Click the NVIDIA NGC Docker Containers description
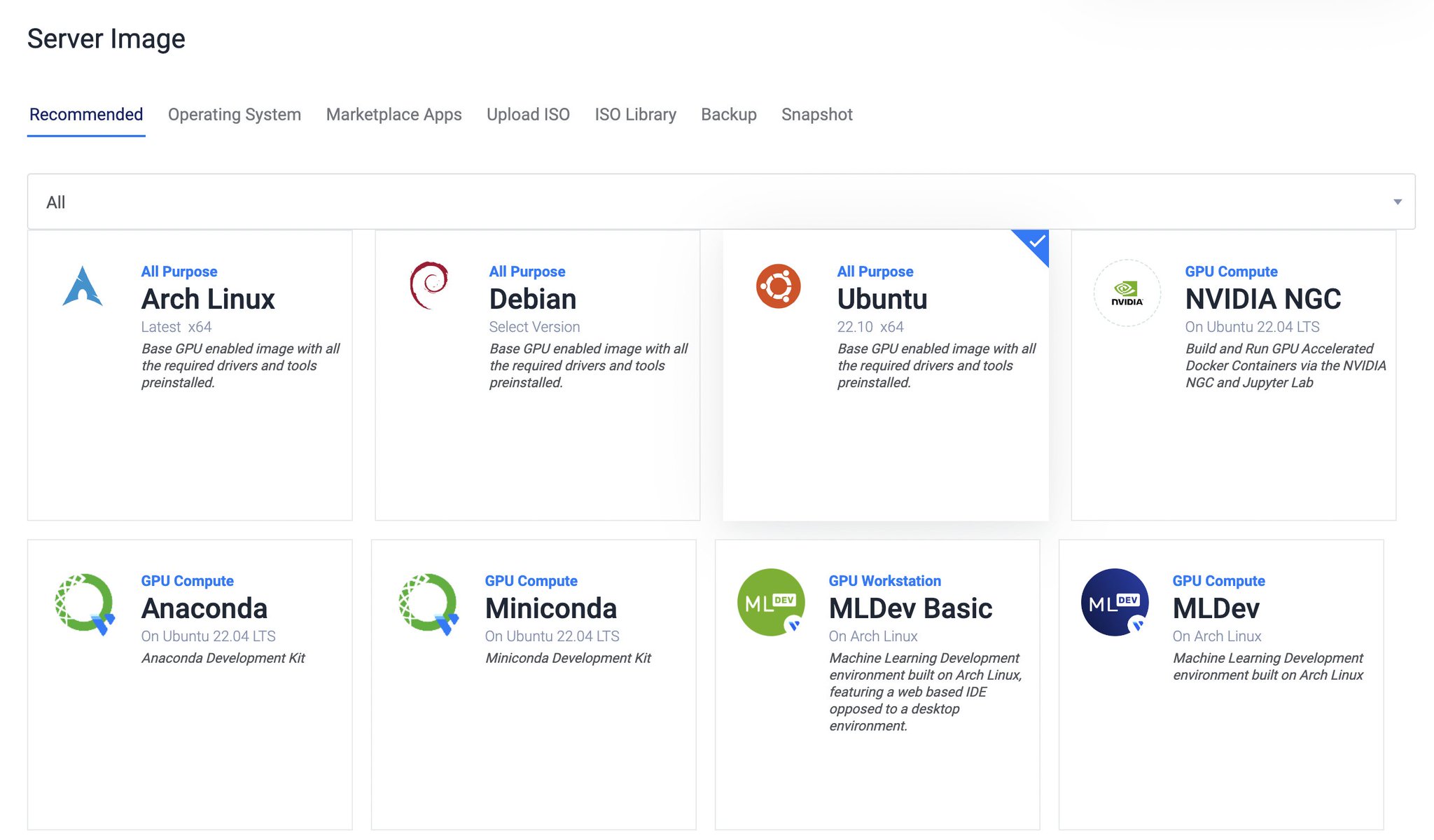The height and width of the screenshot is (840, 1434). [1286, 365]
